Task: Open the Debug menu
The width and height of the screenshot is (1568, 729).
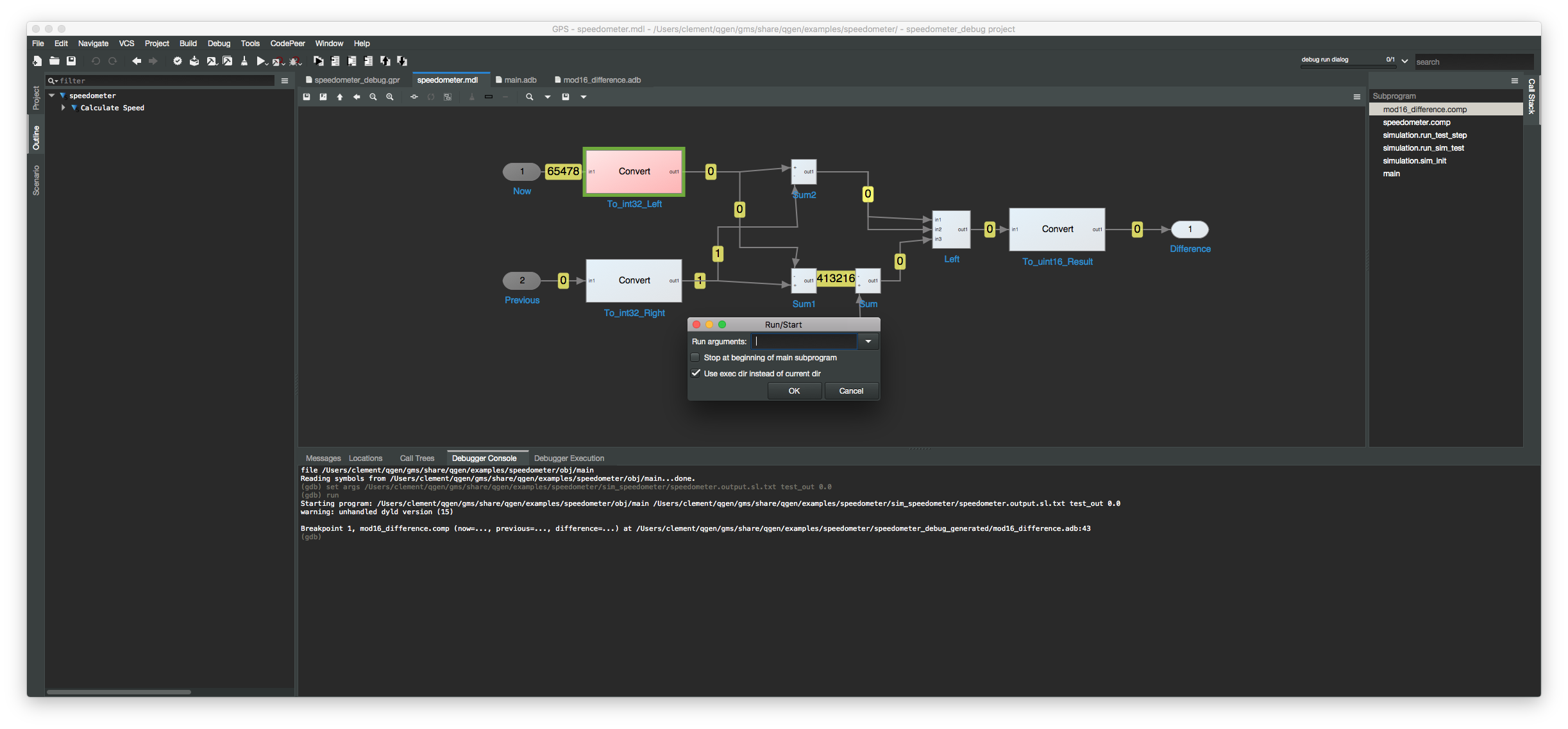Action: (219, 44)
